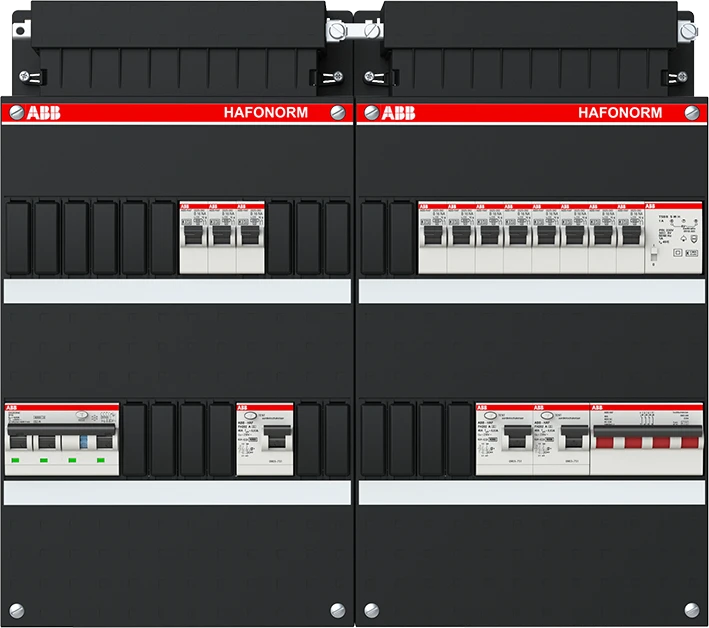
Task: Toggle the leftmost breaker in the upper right row
Action: coord(432,236)
